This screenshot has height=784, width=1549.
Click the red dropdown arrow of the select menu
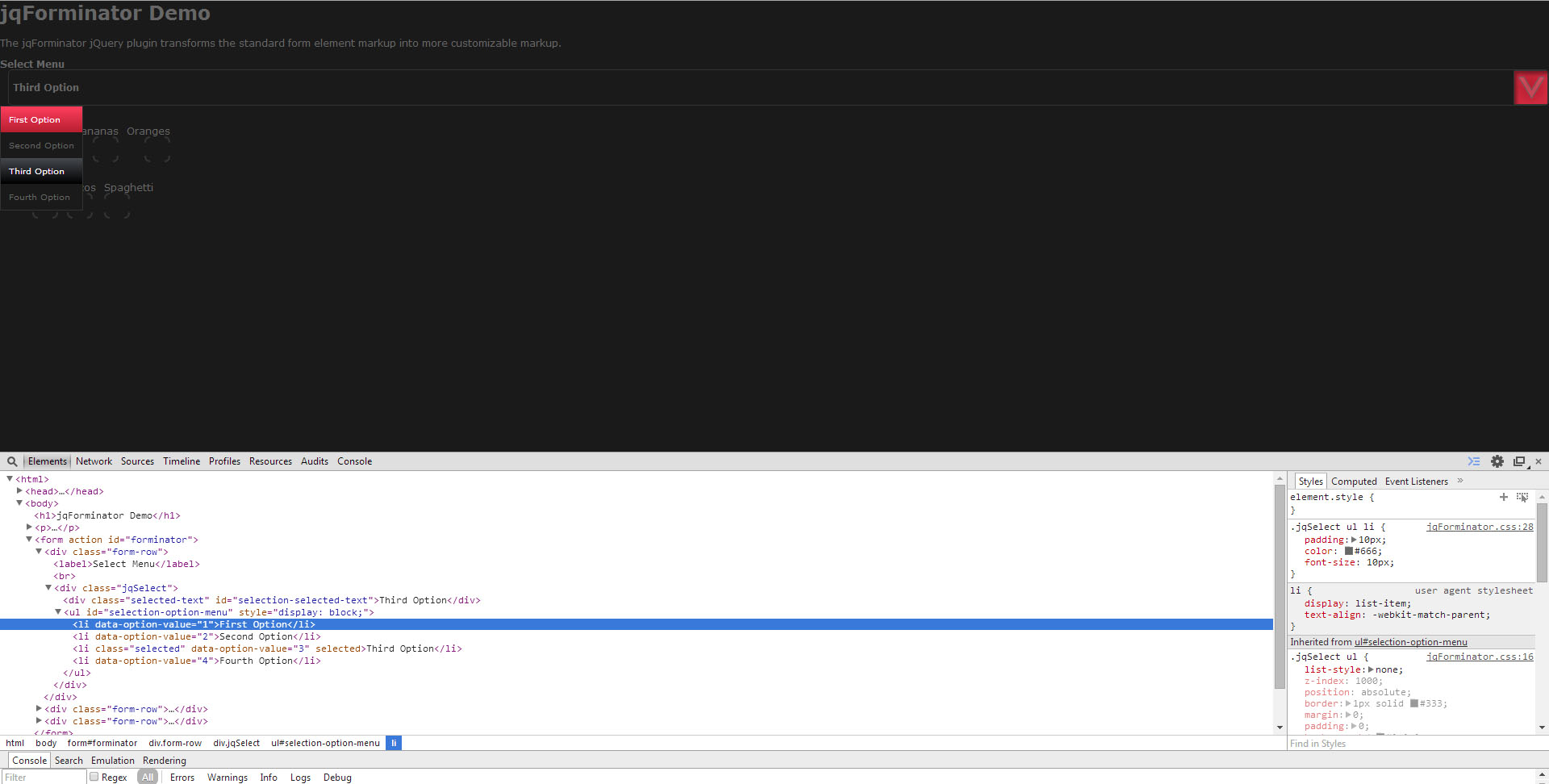pos(1530,87)
